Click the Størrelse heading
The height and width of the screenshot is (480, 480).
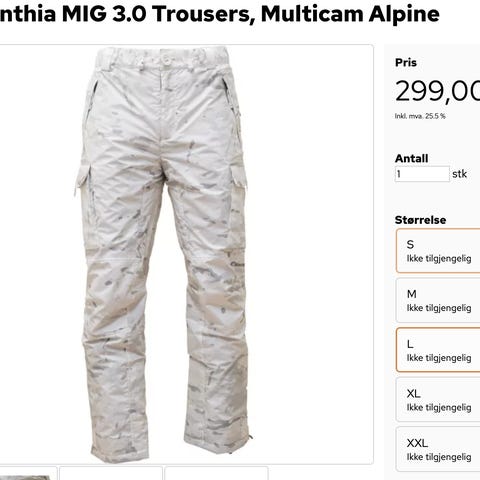click(x=420, y=220)
